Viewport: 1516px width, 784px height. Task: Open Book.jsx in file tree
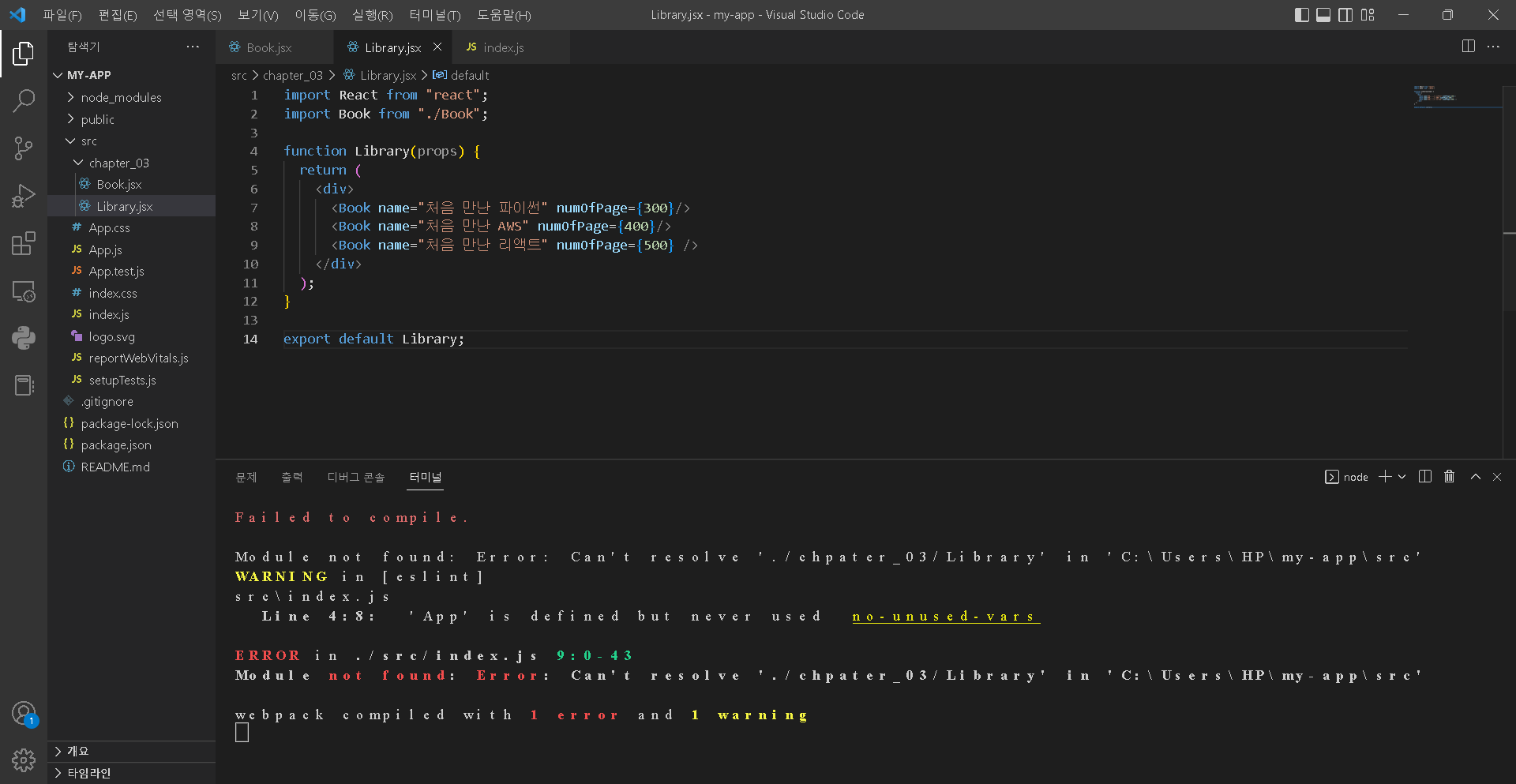point(131,184)
